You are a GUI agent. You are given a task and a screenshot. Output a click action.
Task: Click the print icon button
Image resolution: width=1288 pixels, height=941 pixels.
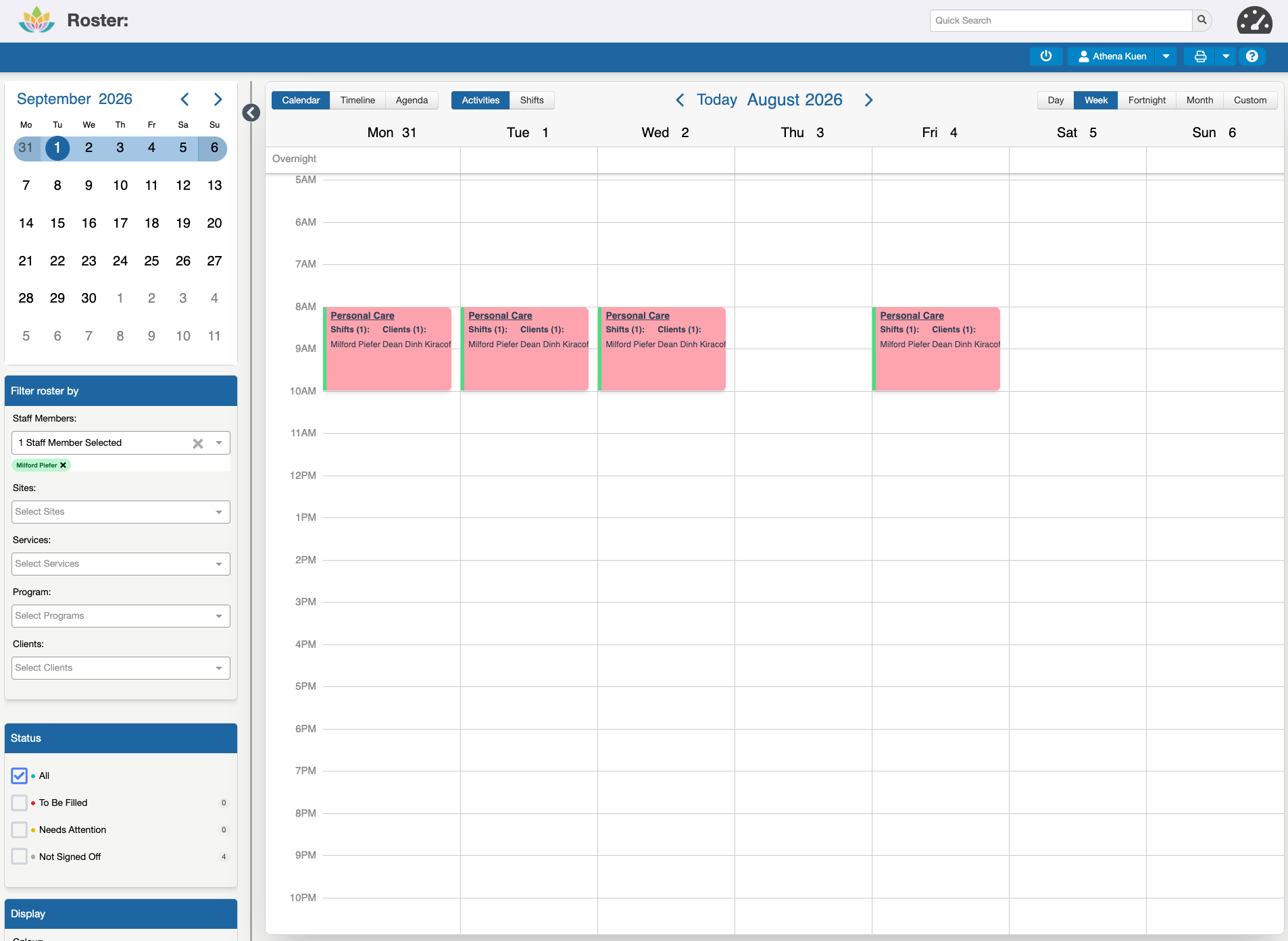pyautogui.click(x=1200, y=56)
